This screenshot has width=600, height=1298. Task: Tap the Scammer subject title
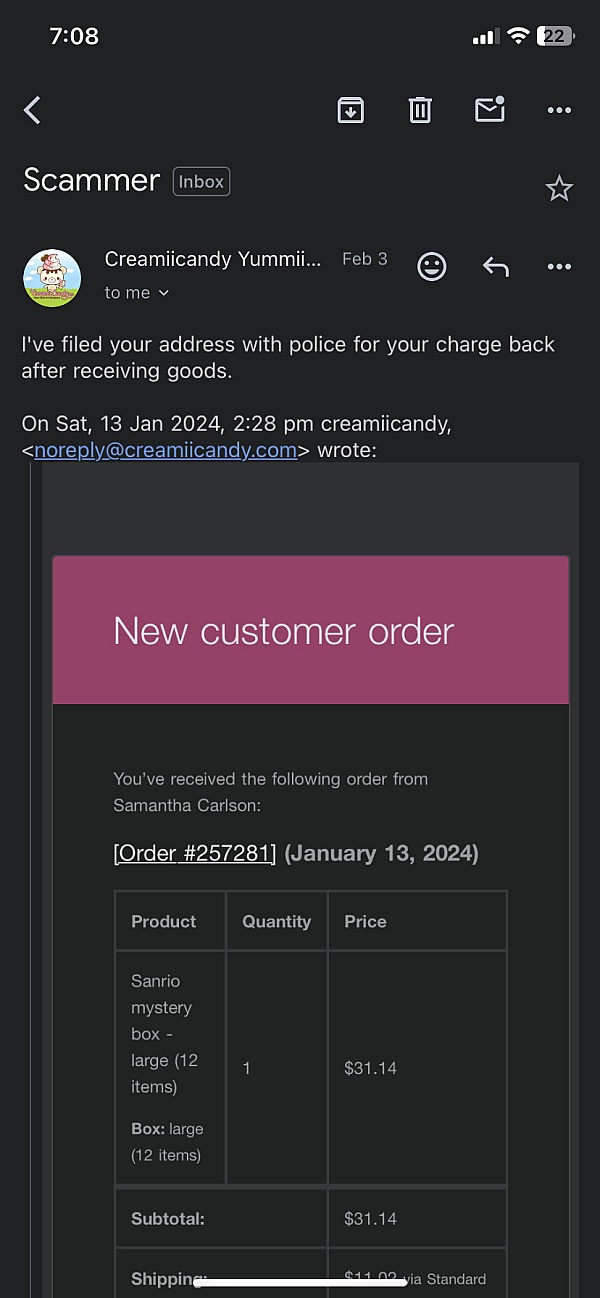click(91, 180)
